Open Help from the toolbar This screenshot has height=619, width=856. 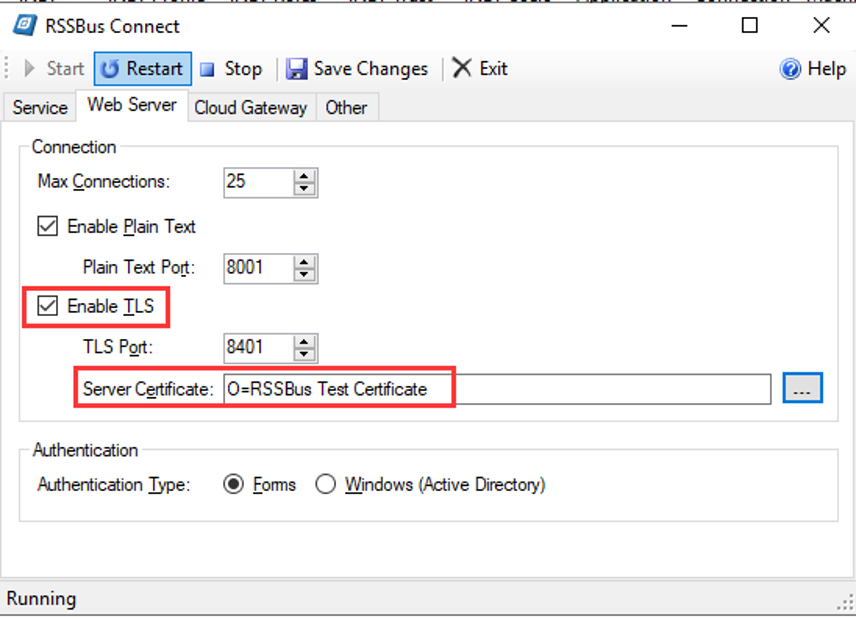[x=813, y=69]
